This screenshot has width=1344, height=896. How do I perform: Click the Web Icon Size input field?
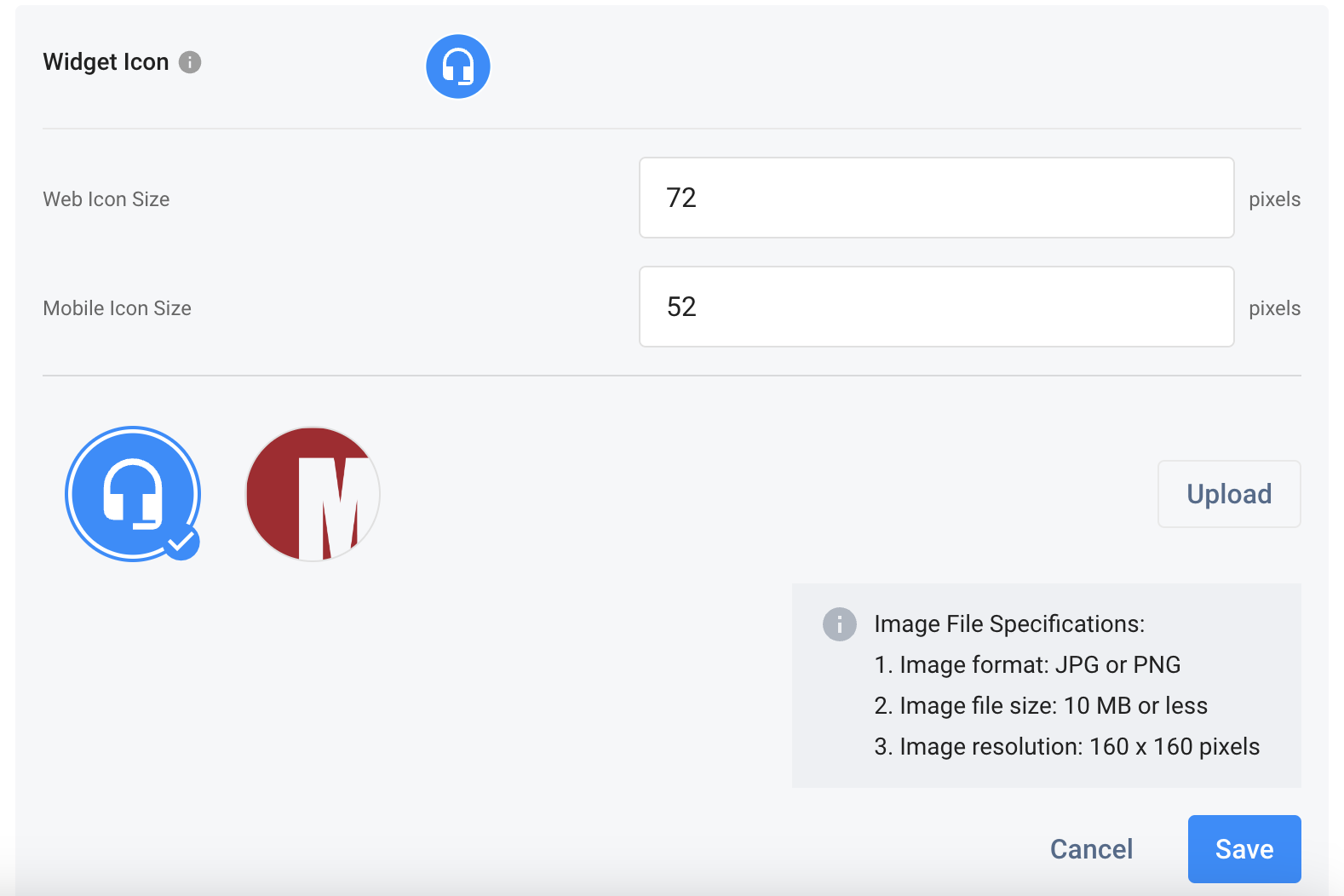point(937,198)
